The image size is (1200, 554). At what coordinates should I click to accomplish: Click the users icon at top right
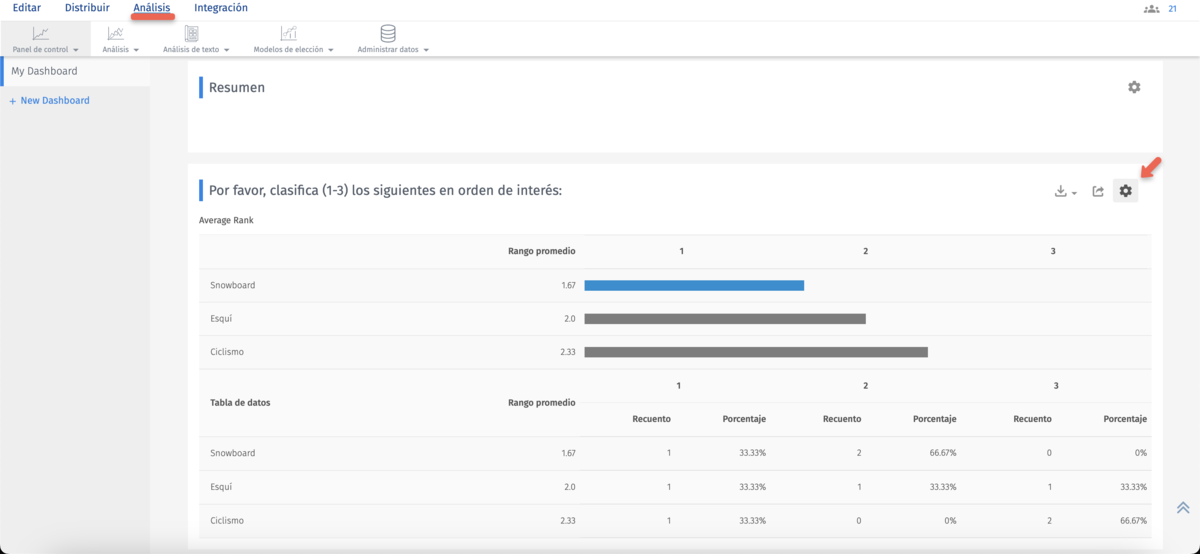pyautogui.click(x=1151, y=9)
